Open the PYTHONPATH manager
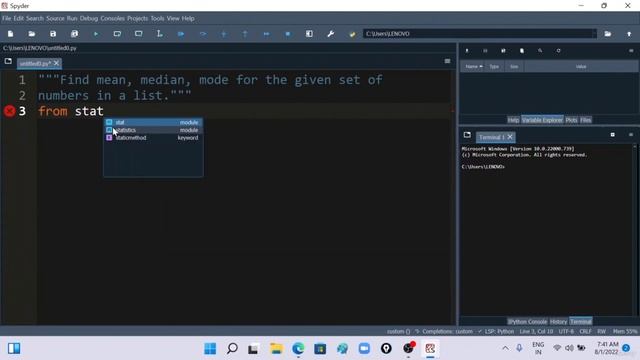The height and width of the screenshot is (360, 640). 352,34
